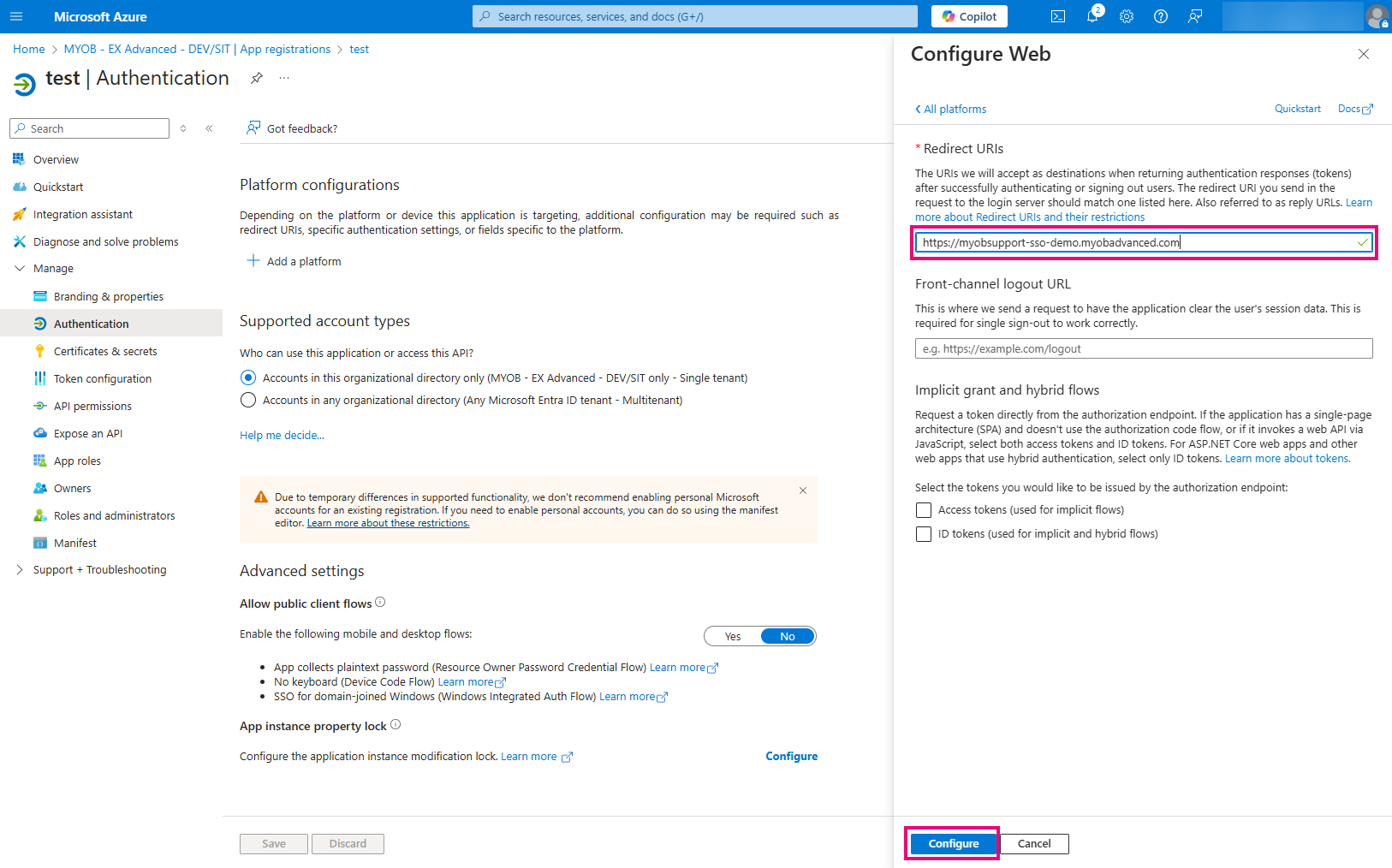Click the Configure button in Configure Web
This screenshot has width=1392, height=868.
(x=953, y=844)
